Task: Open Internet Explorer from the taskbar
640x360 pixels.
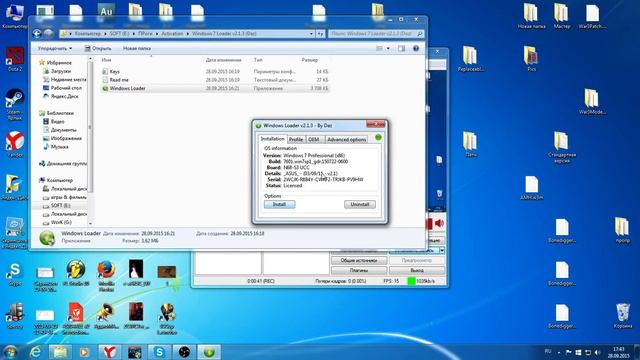Action: click(x=36, y=352)
